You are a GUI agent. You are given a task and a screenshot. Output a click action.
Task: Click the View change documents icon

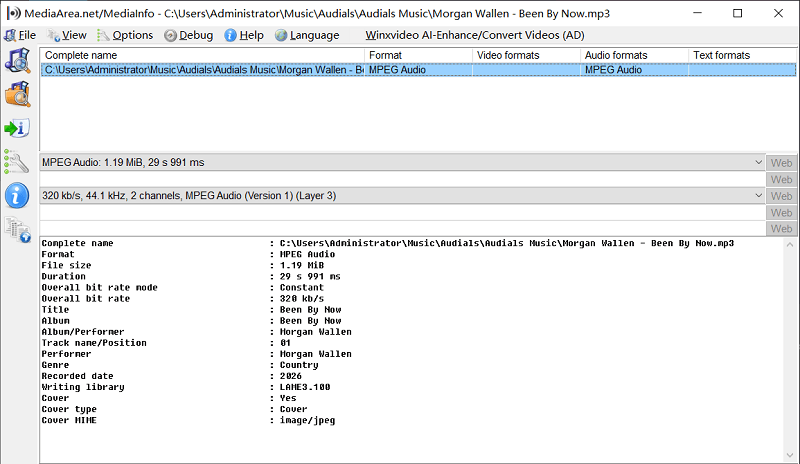18,230
